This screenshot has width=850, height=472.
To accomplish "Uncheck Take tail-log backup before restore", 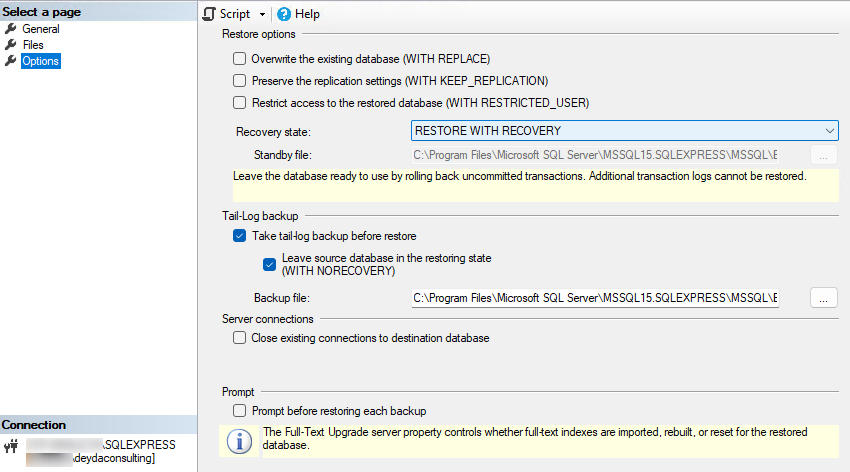I will tap(239, 236).
